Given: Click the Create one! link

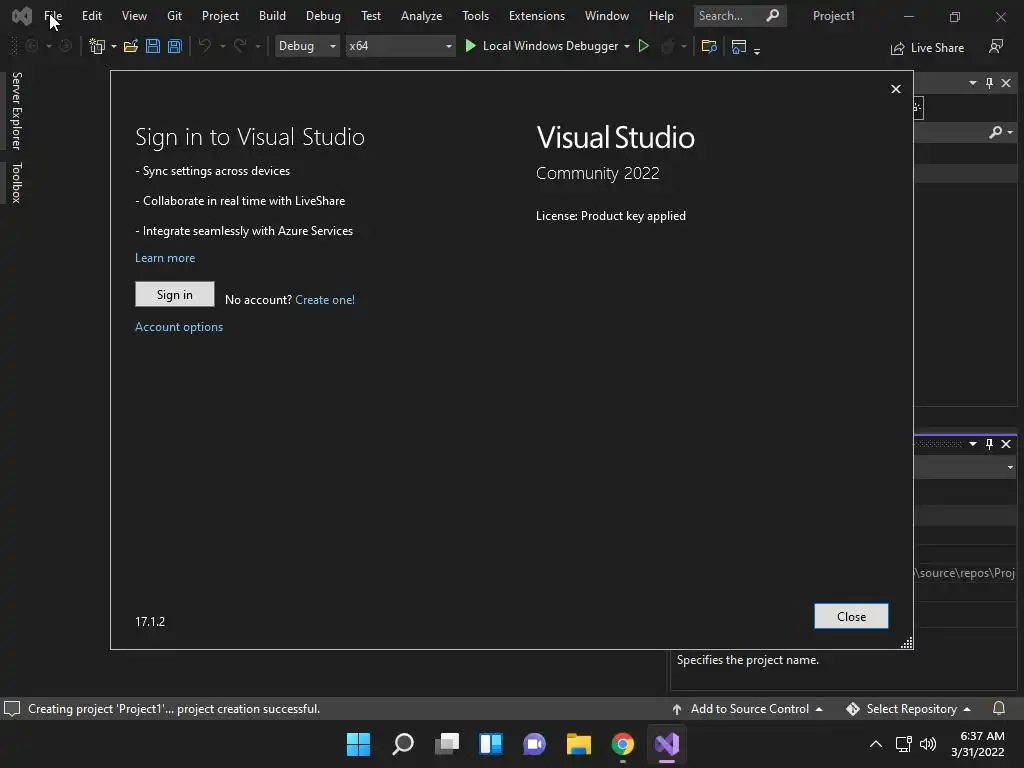Looking at the screenshot, I should 325,300.
